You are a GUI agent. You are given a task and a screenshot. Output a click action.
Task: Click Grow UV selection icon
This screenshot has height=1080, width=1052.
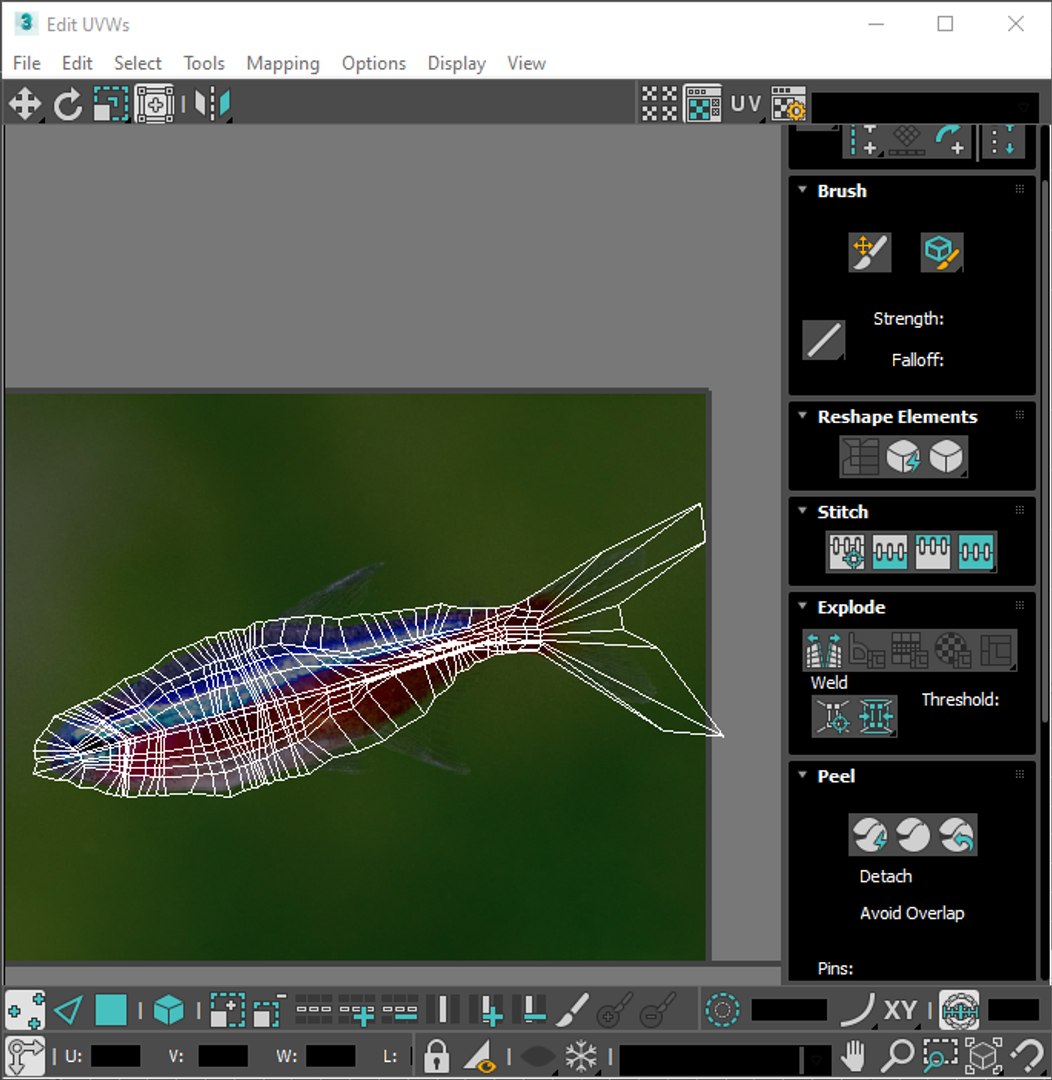(x=227, y=1010)
